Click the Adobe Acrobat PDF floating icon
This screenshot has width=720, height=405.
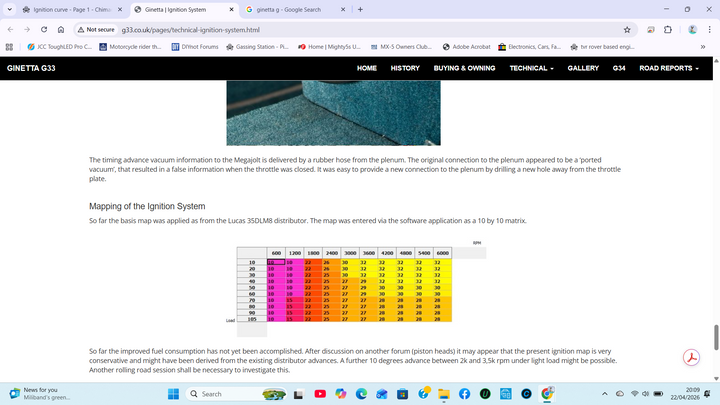[x=690, y=359]
